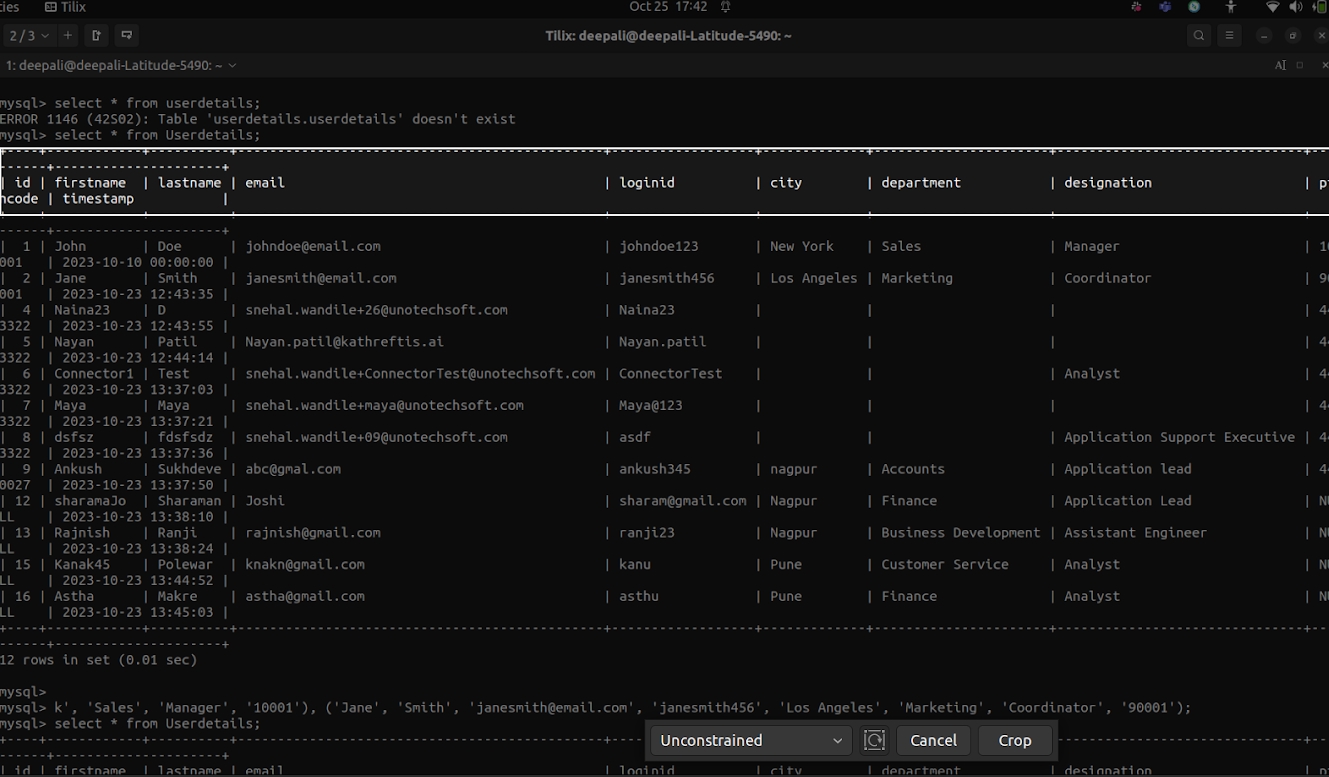Open the accessibility menu in top bar
1329x777 pixels.
pos(1231,7)
